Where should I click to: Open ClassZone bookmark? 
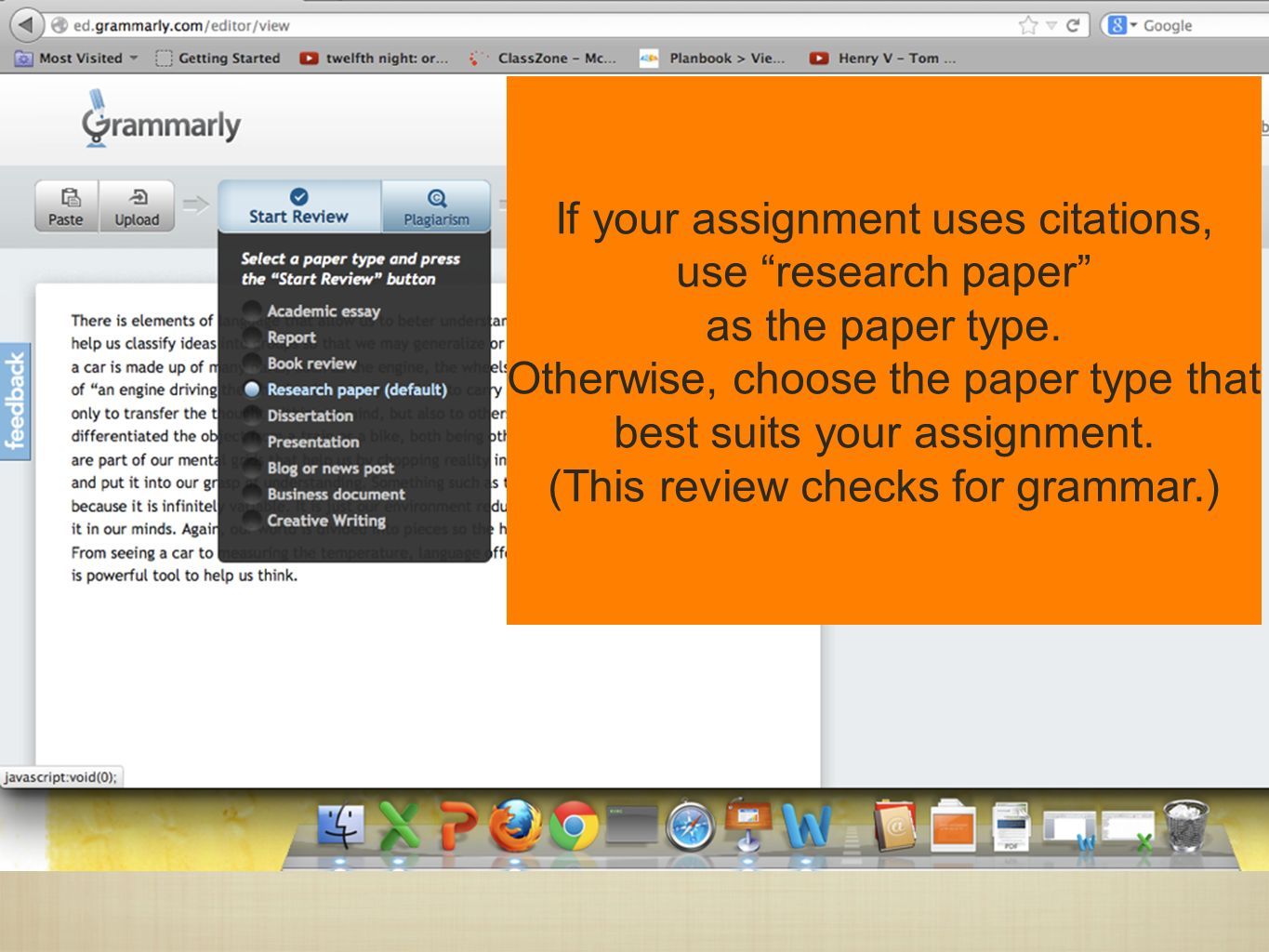coord(543,58)
